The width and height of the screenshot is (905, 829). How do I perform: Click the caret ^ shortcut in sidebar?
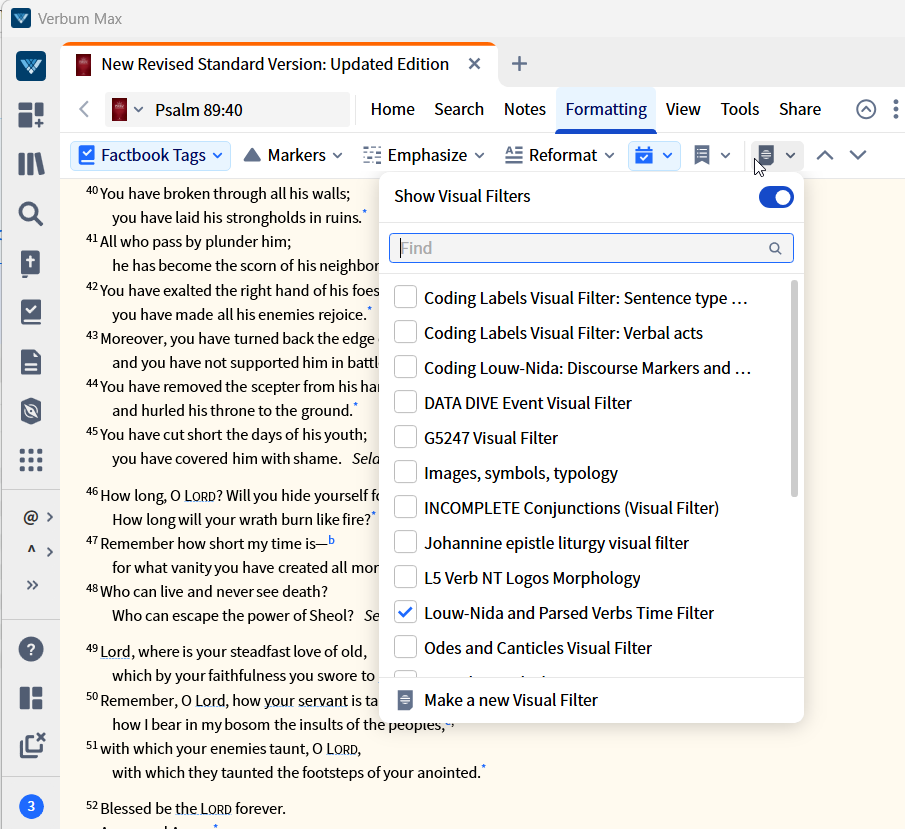tap(31, 551)
